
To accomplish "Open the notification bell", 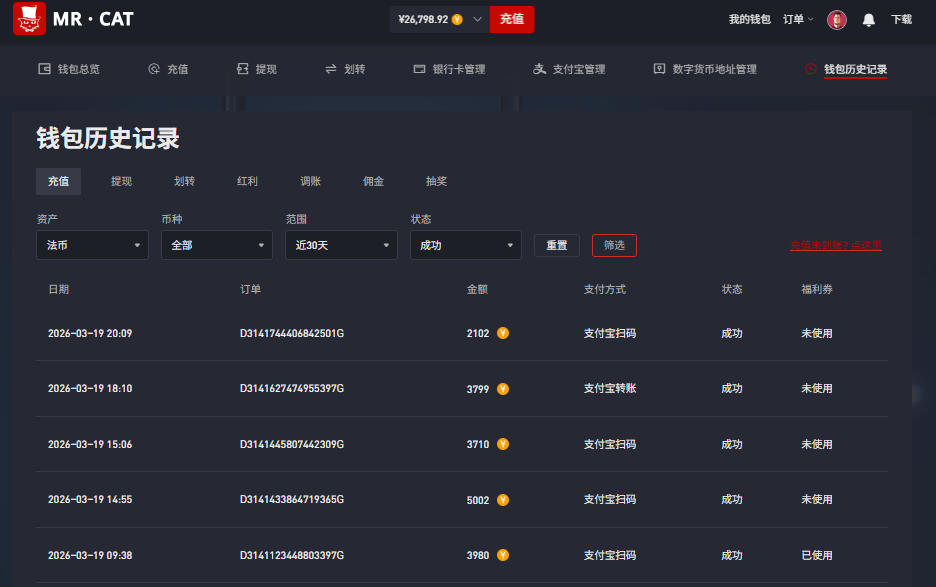I will 868,20.
